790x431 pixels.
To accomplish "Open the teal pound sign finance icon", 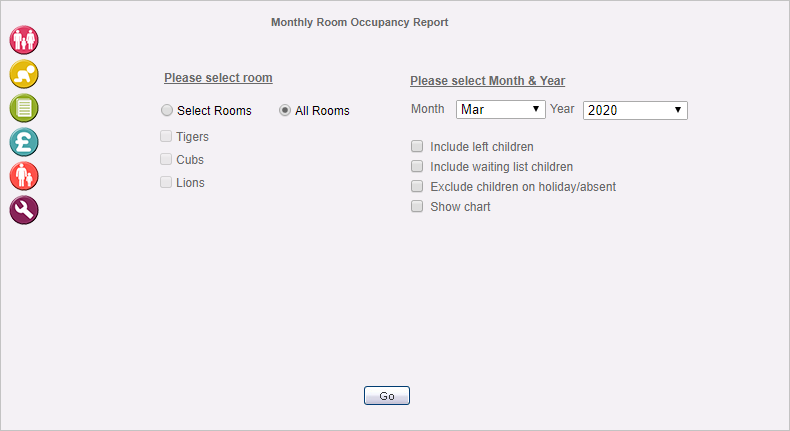I will pyautogui.click(x=24, y=142).
